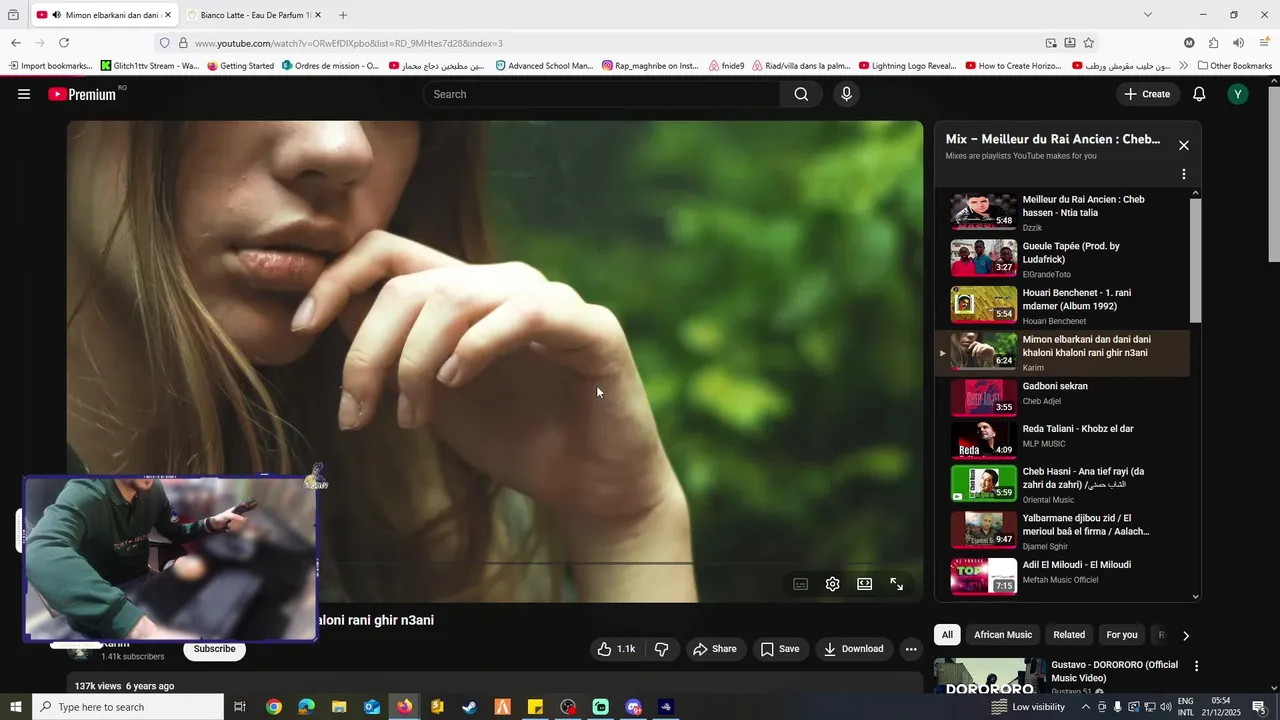The image size is (1280, 720).
Task: Play Houari Benchenet rani mdamer track
Action: [1062, 307]
